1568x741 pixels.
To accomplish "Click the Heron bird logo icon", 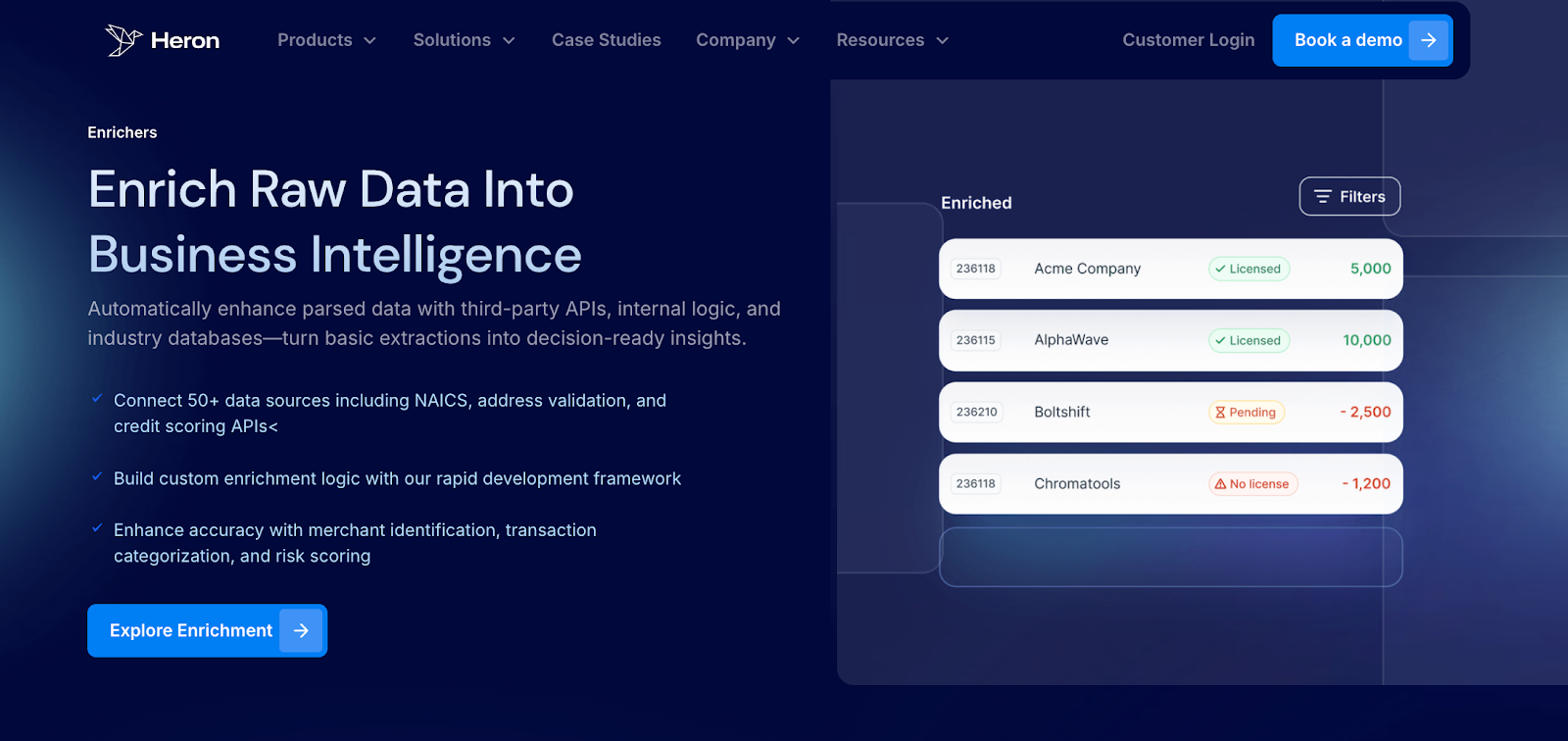I will [123, 40].
